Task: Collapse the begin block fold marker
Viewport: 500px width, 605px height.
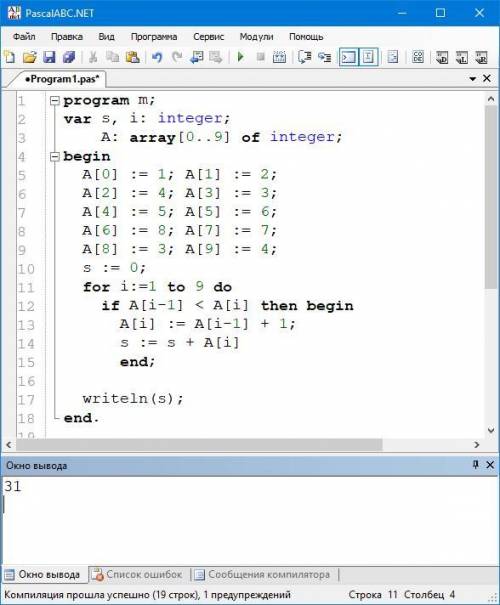Action: (x=55, y=157)
